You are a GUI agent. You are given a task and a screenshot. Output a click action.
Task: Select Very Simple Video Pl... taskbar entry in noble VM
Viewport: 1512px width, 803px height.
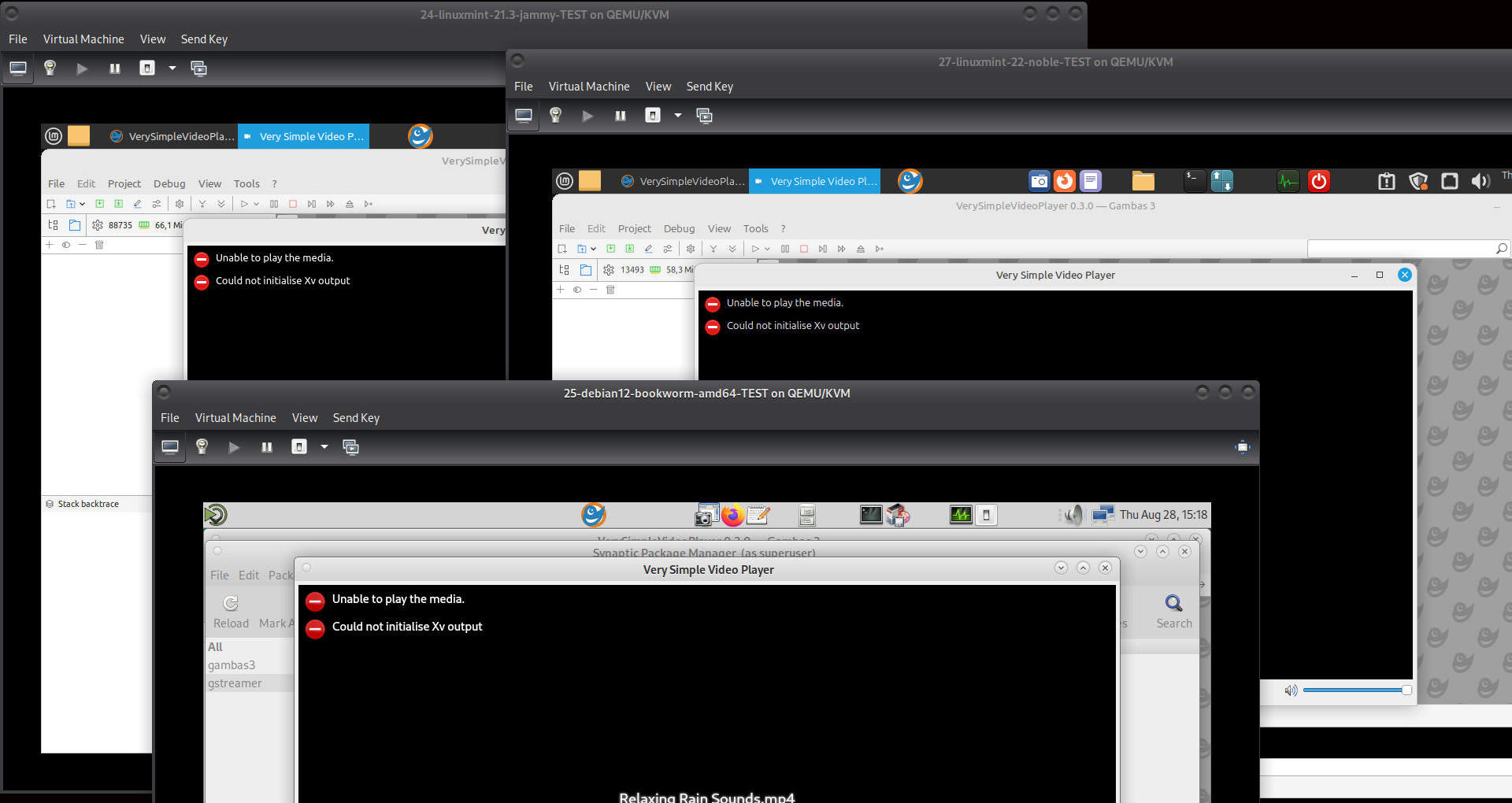(814, 181)
